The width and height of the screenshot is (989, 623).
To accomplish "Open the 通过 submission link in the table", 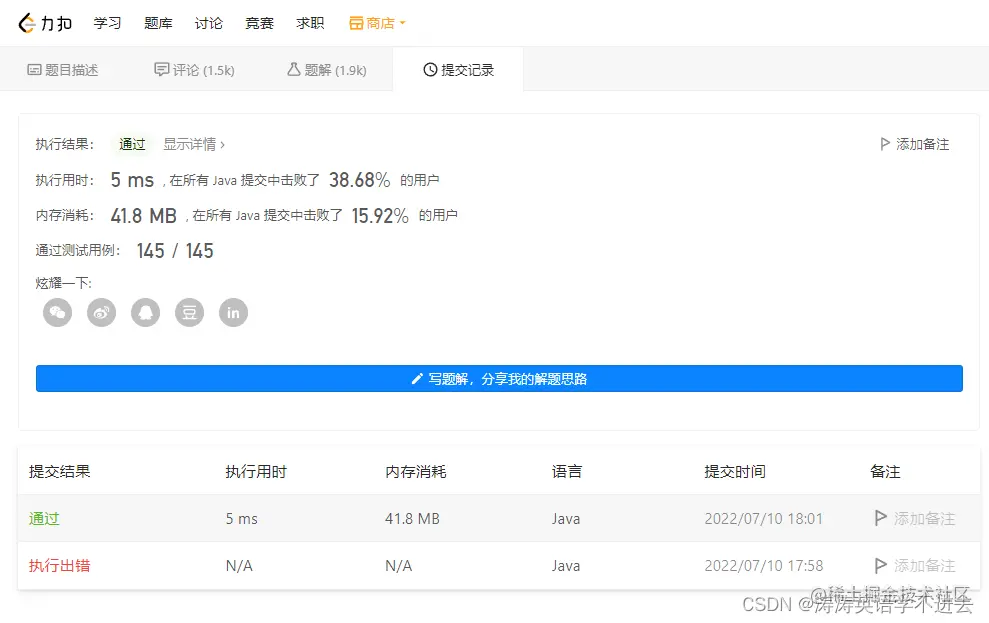I will [x=44, y=518].
